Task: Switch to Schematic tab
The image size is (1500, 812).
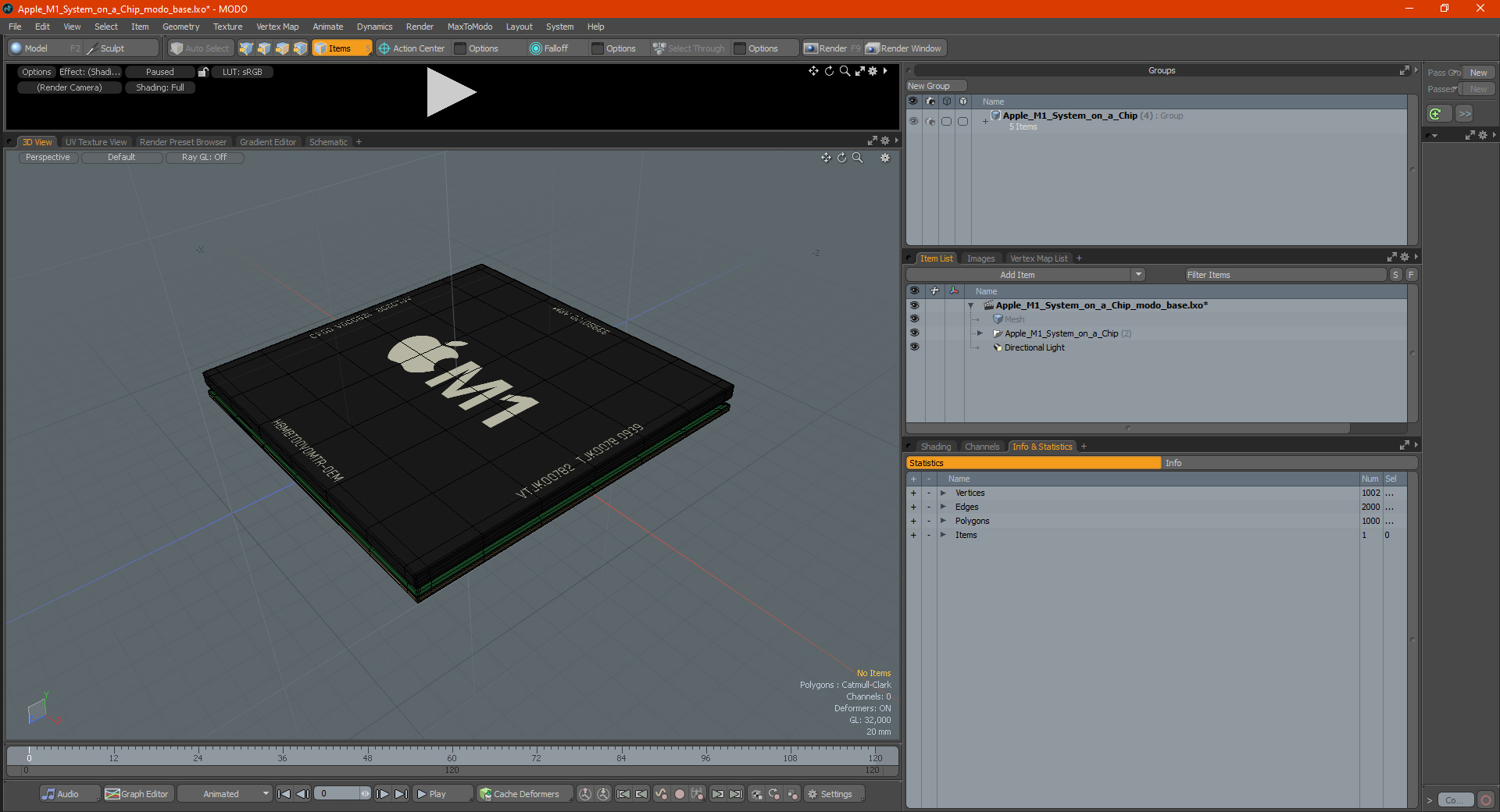Action: 328,142
